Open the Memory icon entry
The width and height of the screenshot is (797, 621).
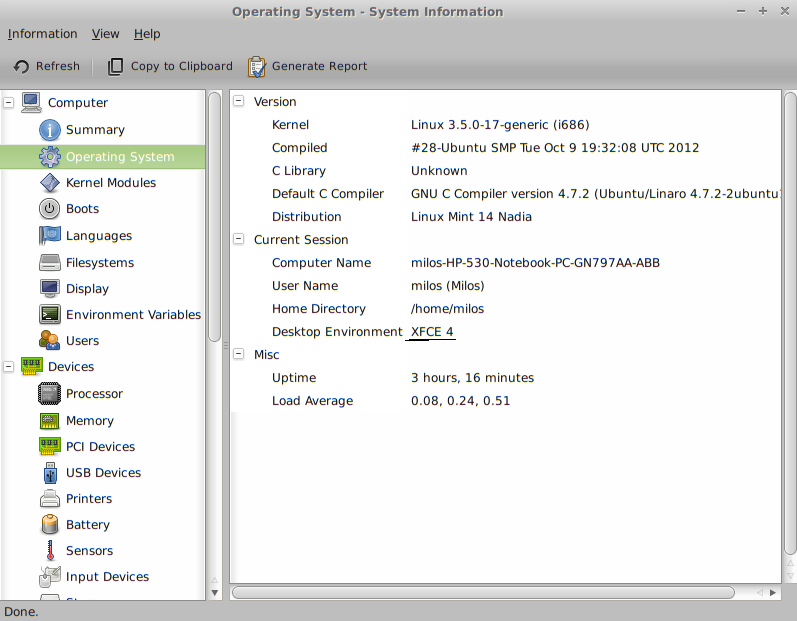pos(50,421)
